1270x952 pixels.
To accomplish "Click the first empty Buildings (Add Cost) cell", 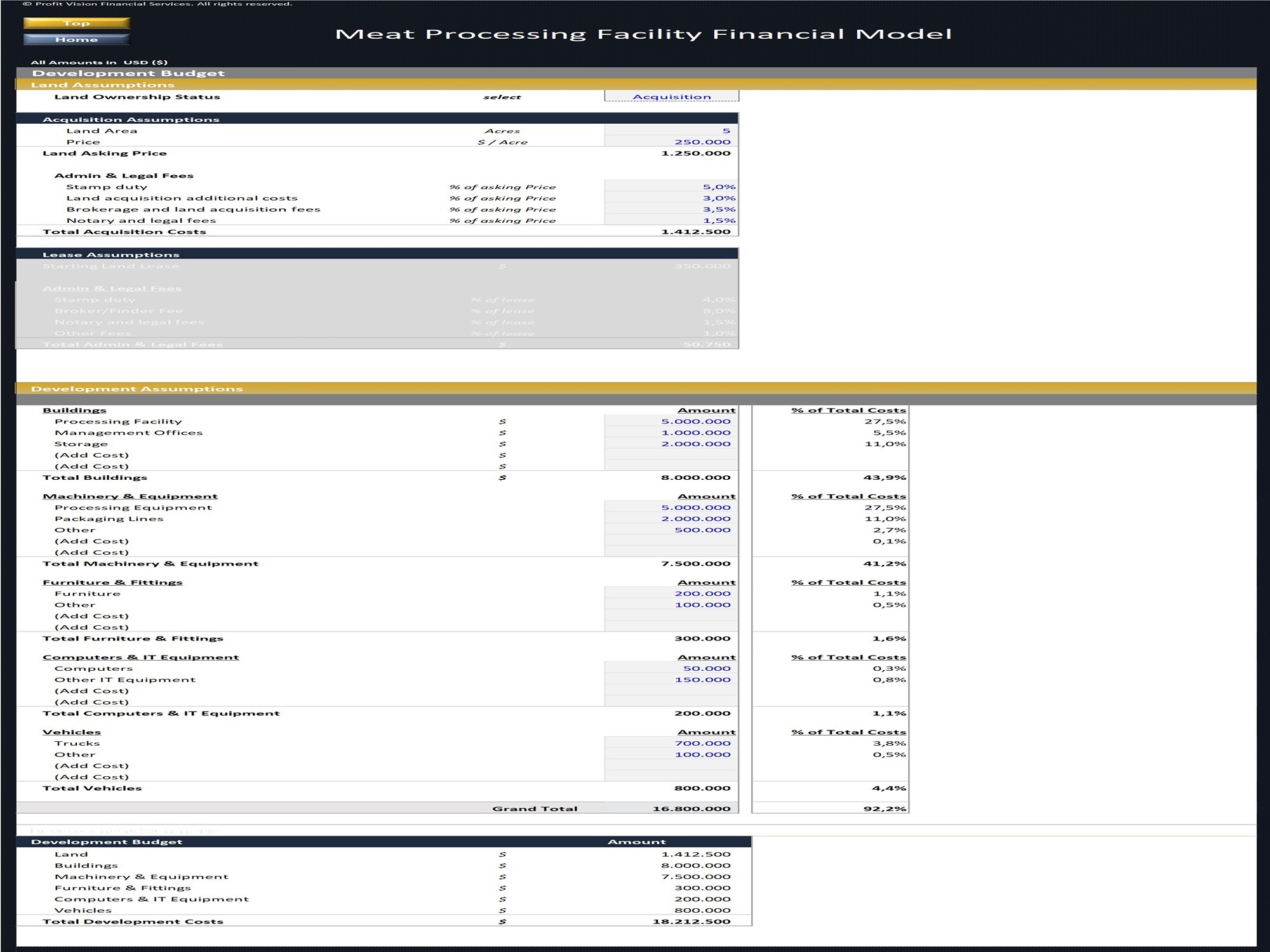I will point(671,455).
